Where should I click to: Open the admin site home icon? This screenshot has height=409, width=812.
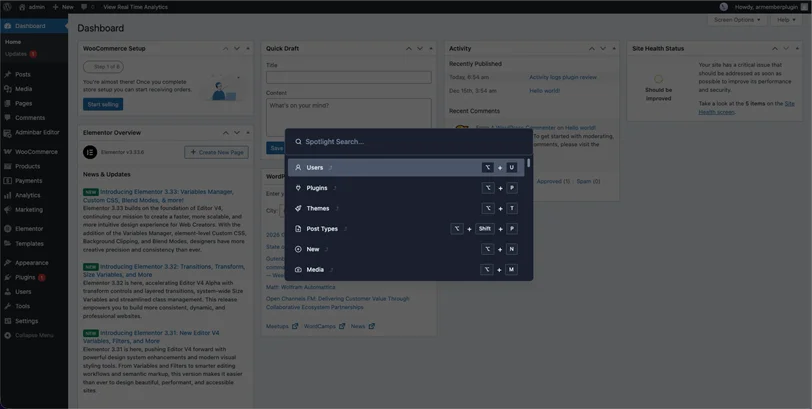pyautogui.click(x=22, y=7)
